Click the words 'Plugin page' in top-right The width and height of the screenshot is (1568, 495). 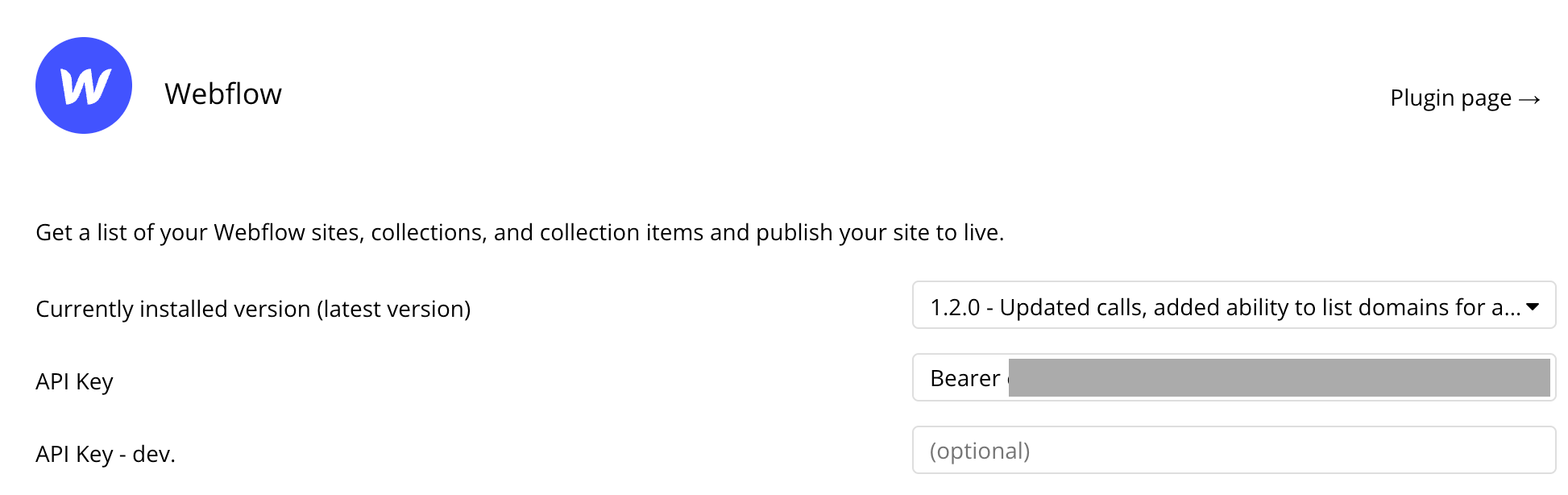click(x=1450, y=98)
